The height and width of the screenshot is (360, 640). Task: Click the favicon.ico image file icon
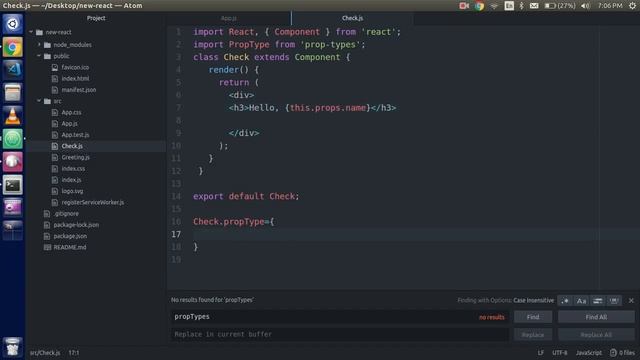pyautogui.click(x=55, y=67)
